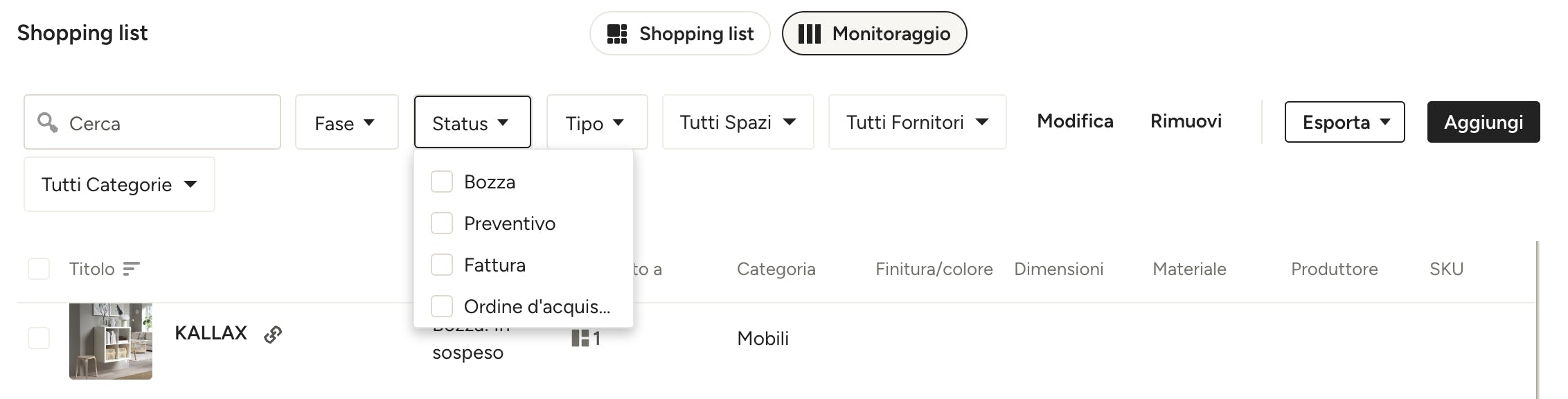Switch to the Monitoraggio view
This screenshot has height=399, width=1568.
874,33
